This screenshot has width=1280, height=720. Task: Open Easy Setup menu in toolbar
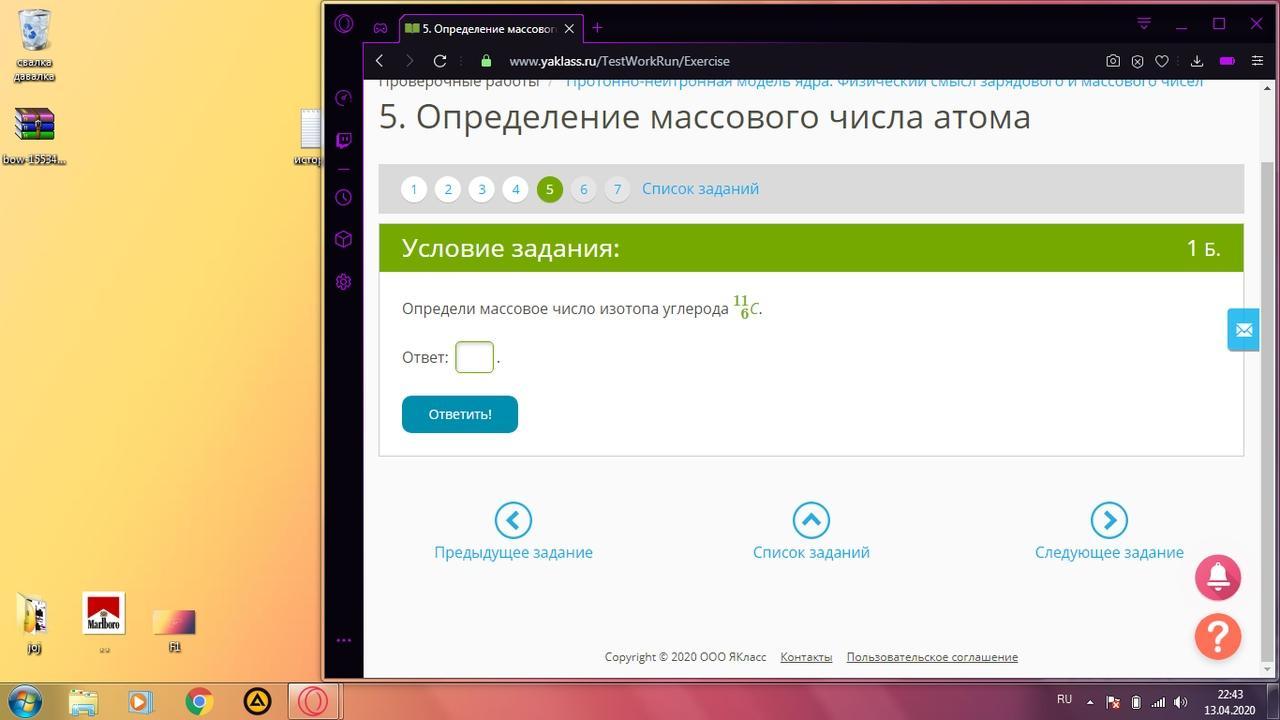click(x=1258, y=61)
